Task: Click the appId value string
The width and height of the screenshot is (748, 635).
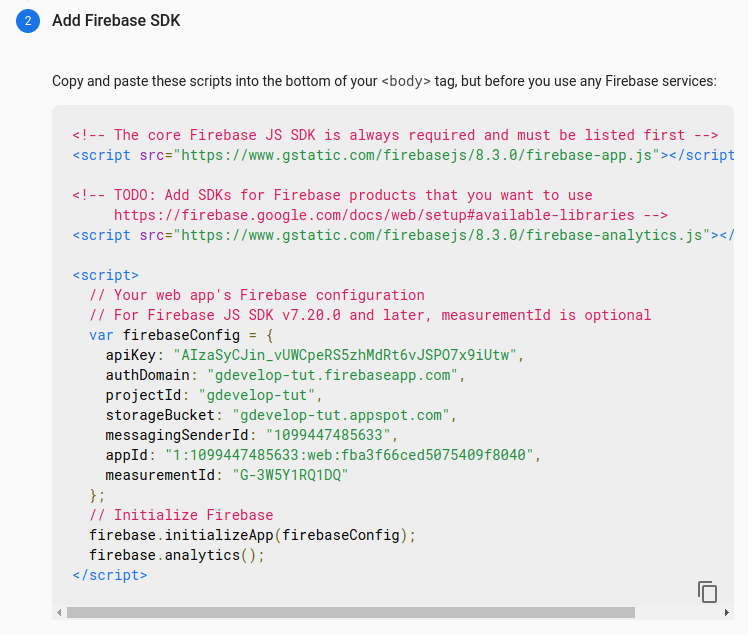Action: point(352,455)
